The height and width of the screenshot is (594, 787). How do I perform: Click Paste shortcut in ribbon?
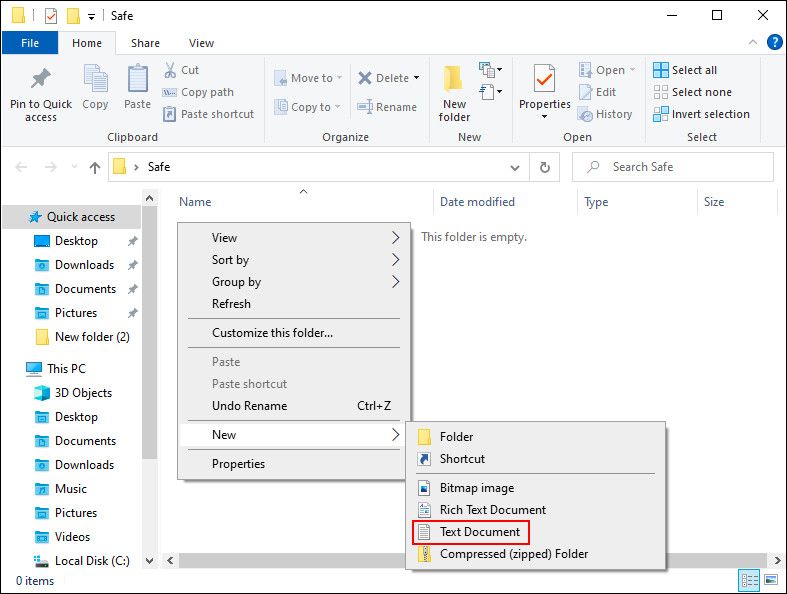[x=208, y=114]
